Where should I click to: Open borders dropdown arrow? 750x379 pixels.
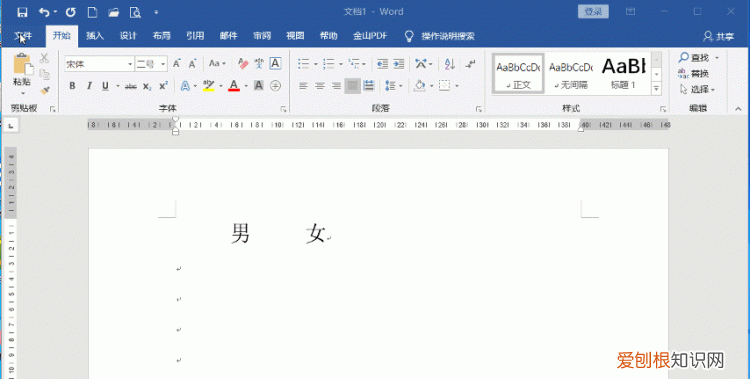tap(457, 86)
